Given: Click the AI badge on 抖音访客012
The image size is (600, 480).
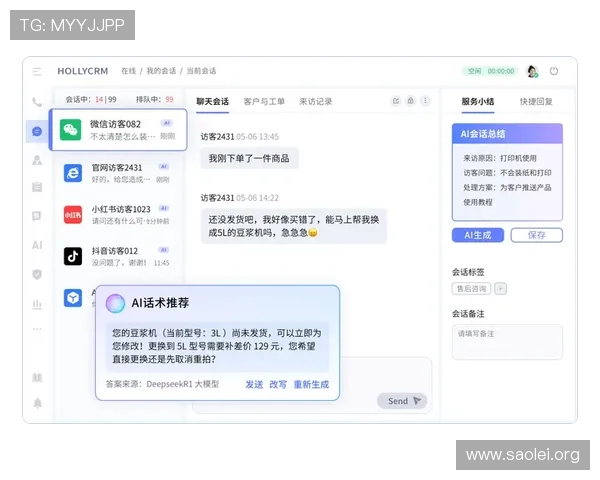Looking at the screenshot, I should pos(164,250).
